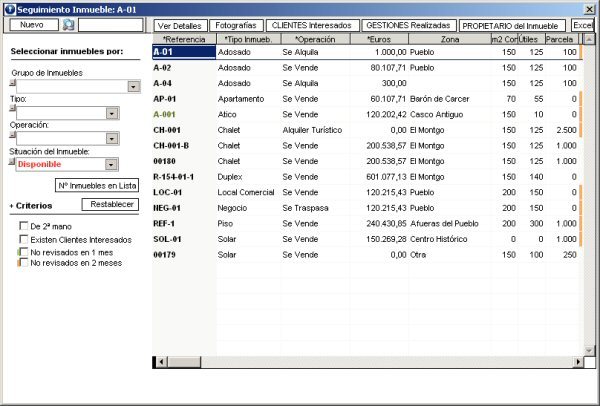
Task: Click the app icon in the title bar
Action: coord(9,8)
